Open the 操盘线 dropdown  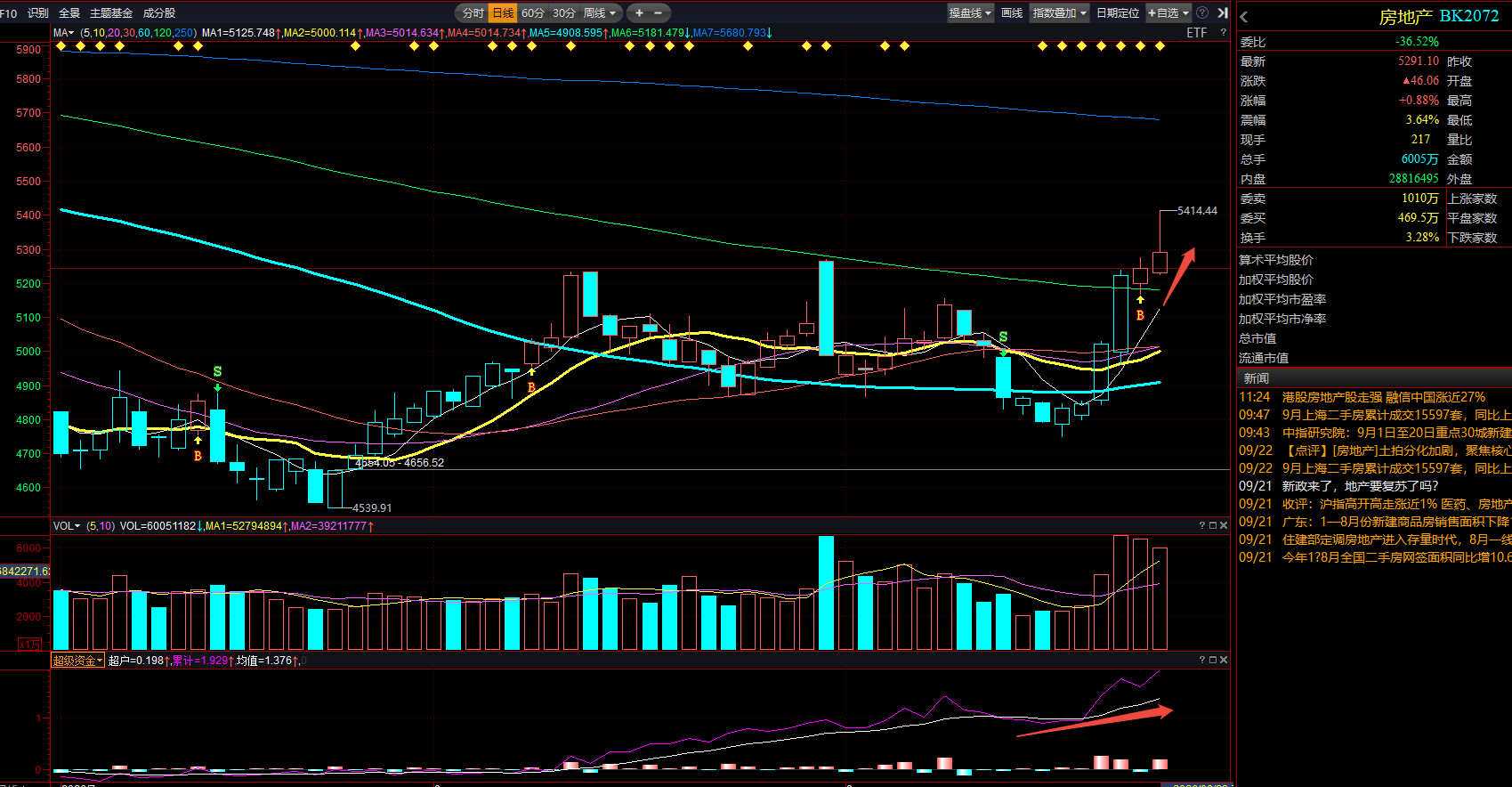click(970, 13)
